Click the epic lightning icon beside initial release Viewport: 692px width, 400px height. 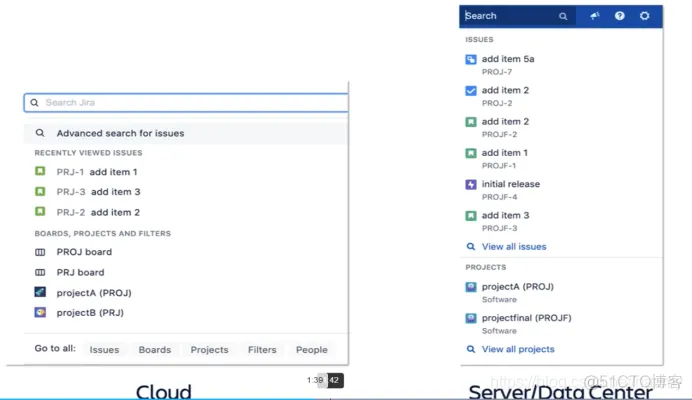pyautogui.click(x=471, y=185)
